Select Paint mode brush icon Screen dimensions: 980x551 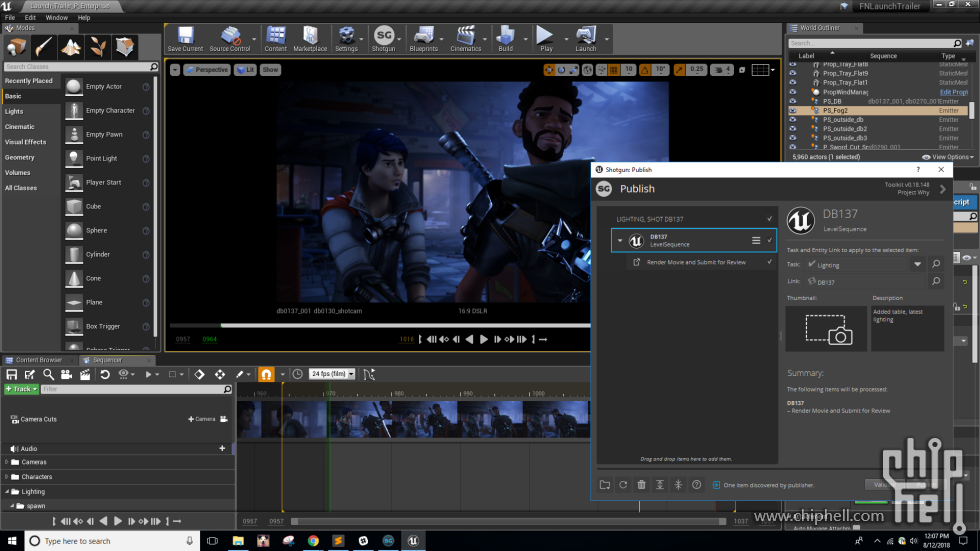[43, 47]
